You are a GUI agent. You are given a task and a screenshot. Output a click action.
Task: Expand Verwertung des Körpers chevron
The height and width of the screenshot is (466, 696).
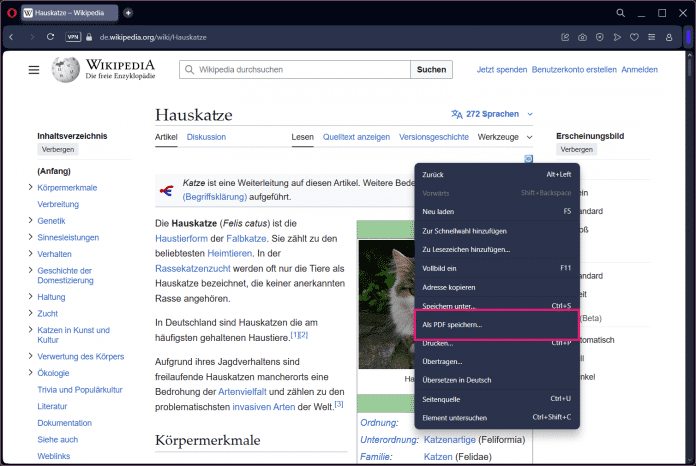click(x=31, y=356)
